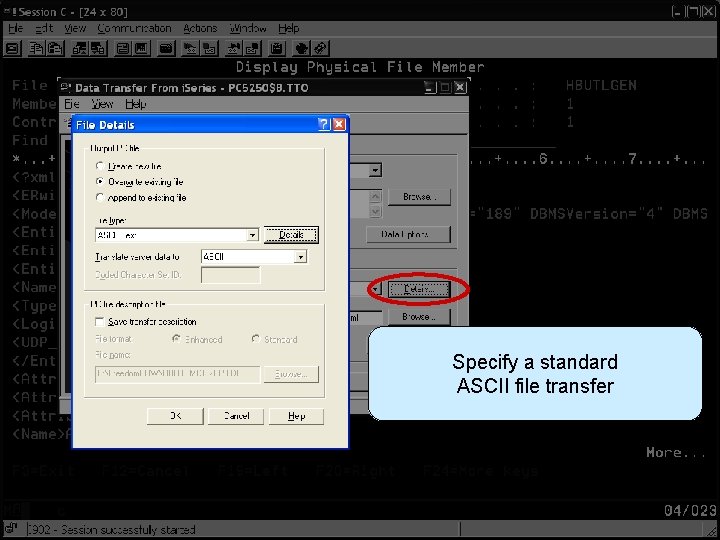
Task: Click PC file name field in Data Transfer
Action: 366,317
